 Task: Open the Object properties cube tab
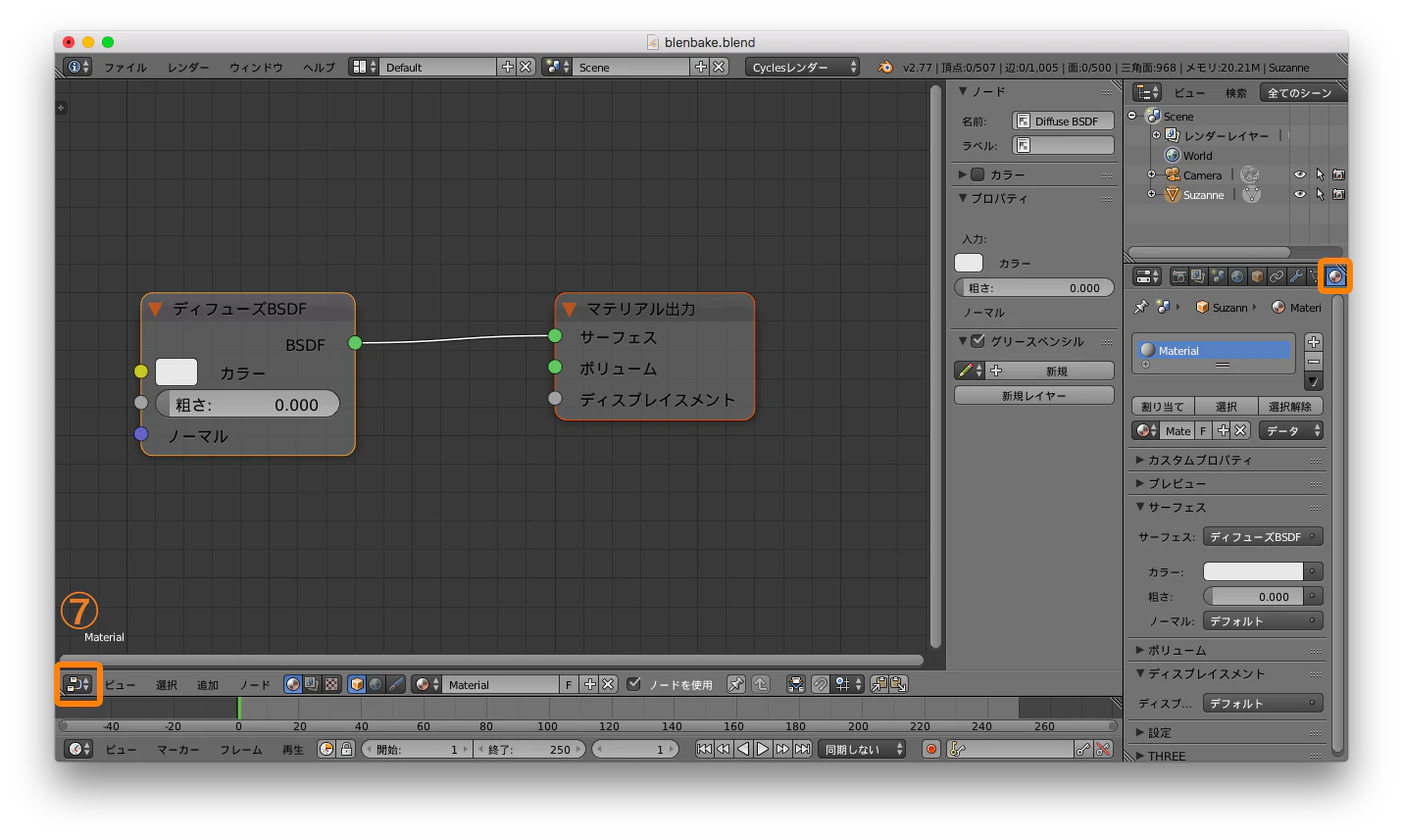point(1257,276)
